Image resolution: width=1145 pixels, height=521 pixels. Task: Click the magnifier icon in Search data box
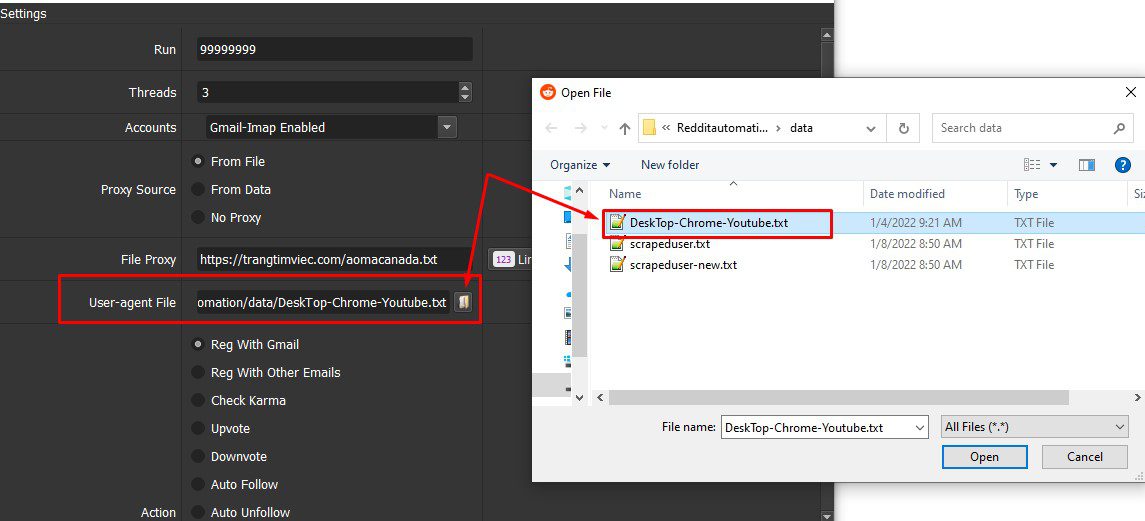1119,128
